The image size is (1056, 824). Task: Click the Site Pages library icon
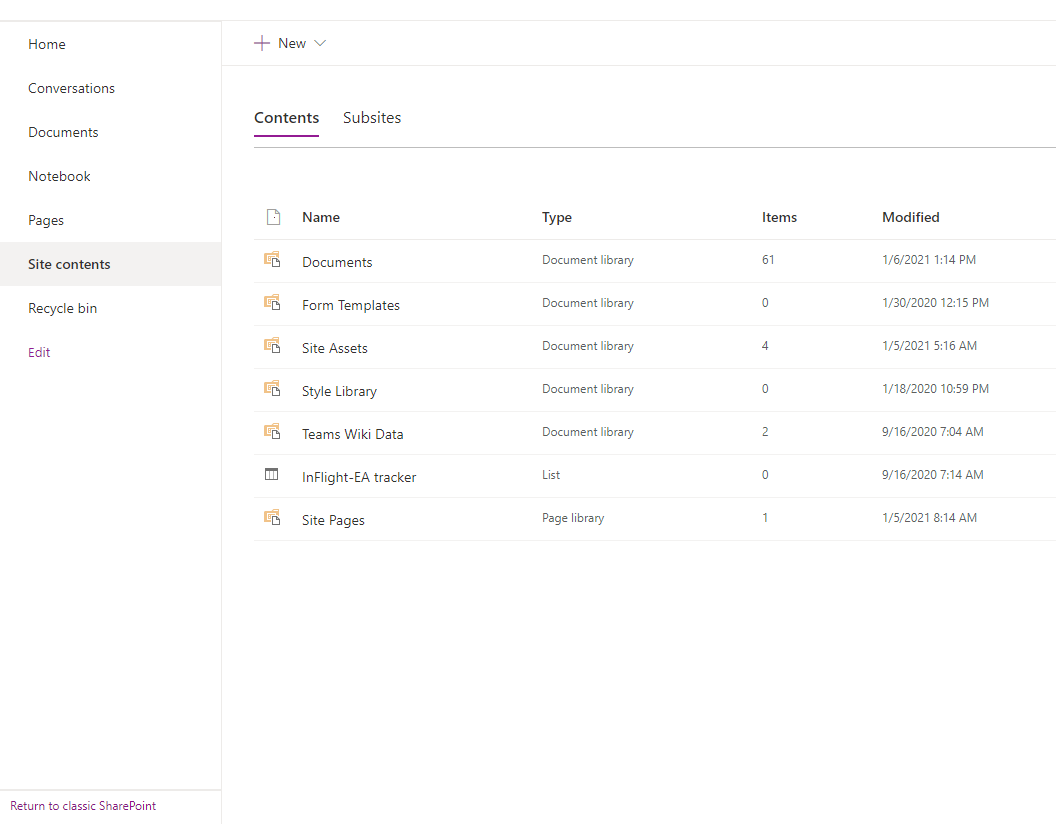point(272,518)
